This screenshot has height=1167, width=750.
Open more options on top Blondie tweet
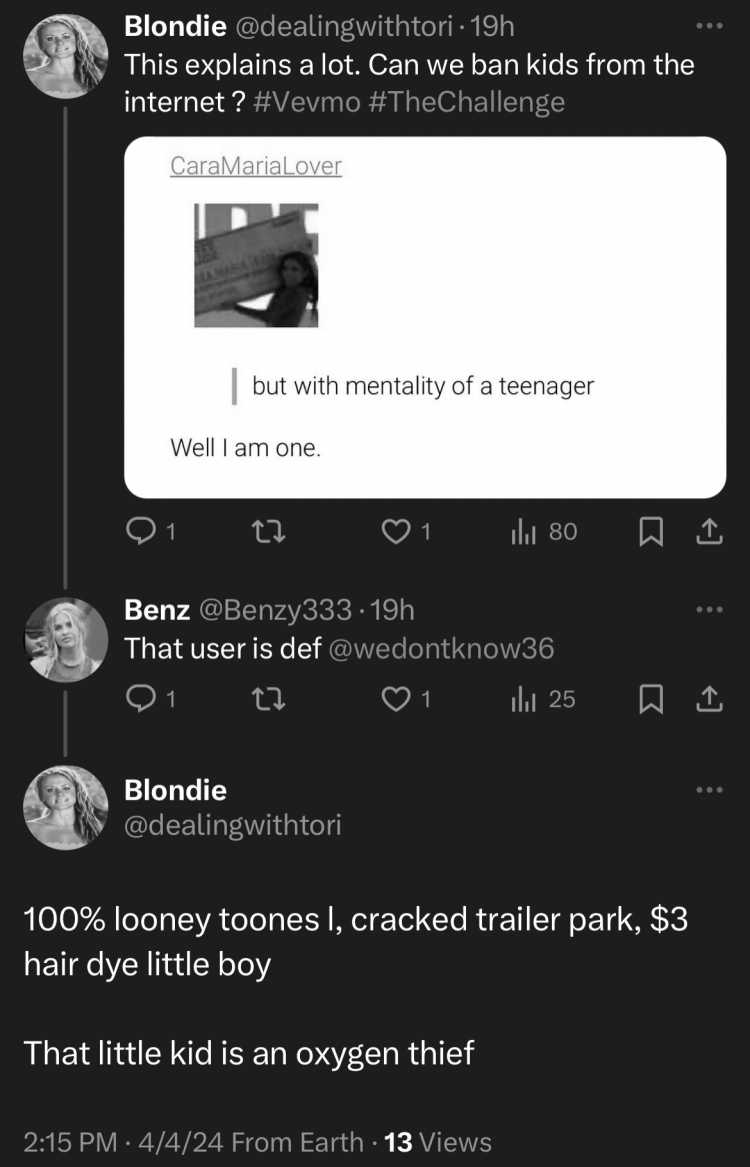pyautogui.click(x=709, y=26)
